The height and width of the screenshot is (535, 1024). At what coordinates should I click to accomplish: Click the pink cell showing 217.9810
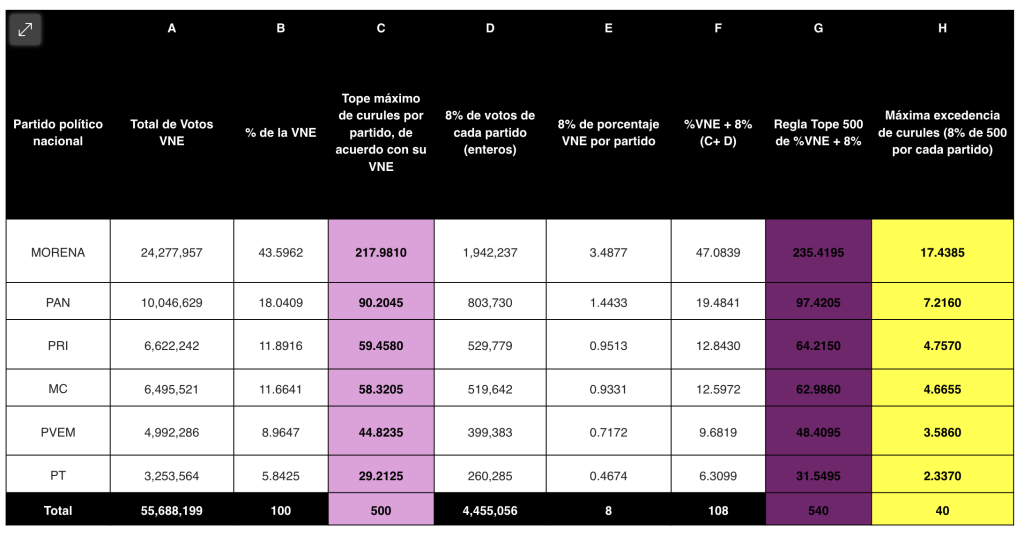[381, 252]
